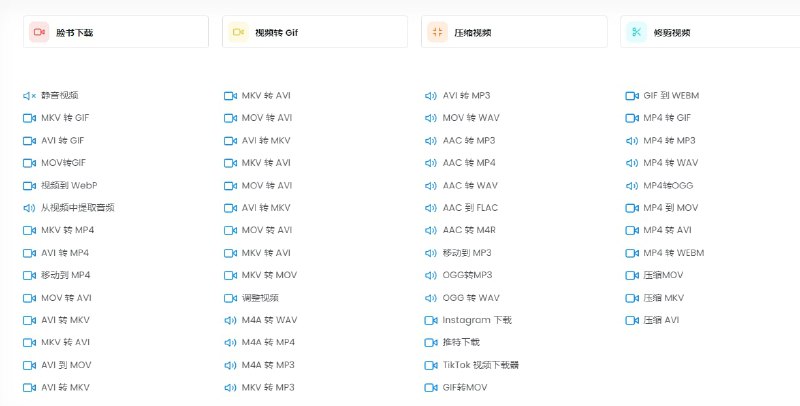This screenshot has height=406, width=800.
Task: Click the muted speaker icon beside 静音视频
Action: pos(29,96)
